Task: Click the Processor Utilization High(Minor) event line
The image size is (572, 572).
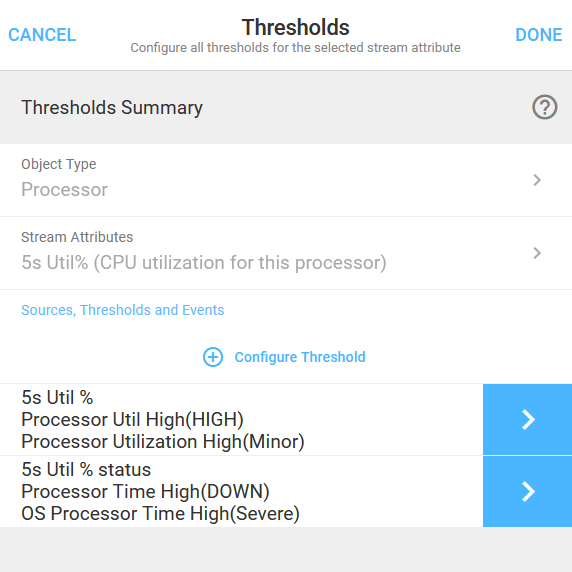Action: click(x=163, y=442)
